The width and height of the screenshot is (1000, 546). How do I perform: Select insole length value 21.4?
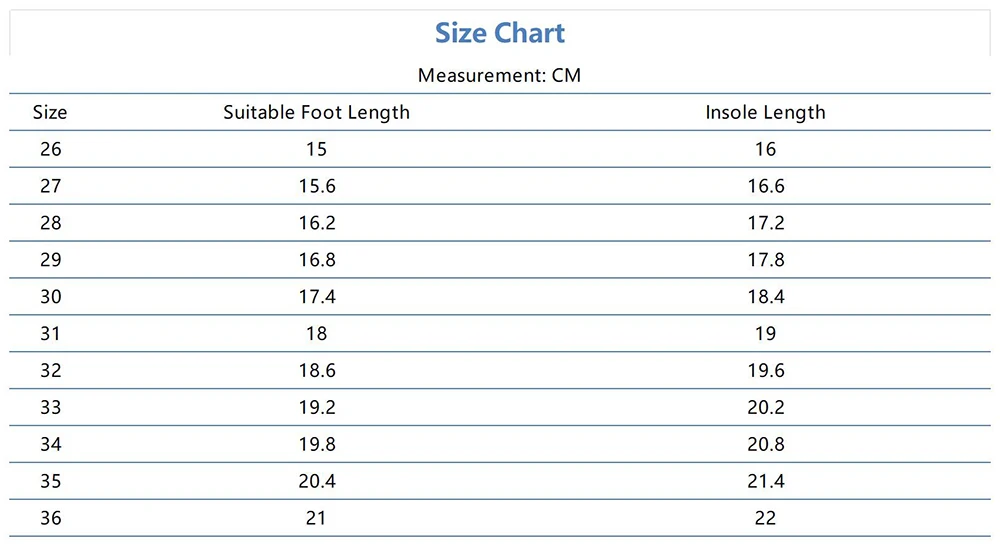pyautogui.click(x=765, y=482)
